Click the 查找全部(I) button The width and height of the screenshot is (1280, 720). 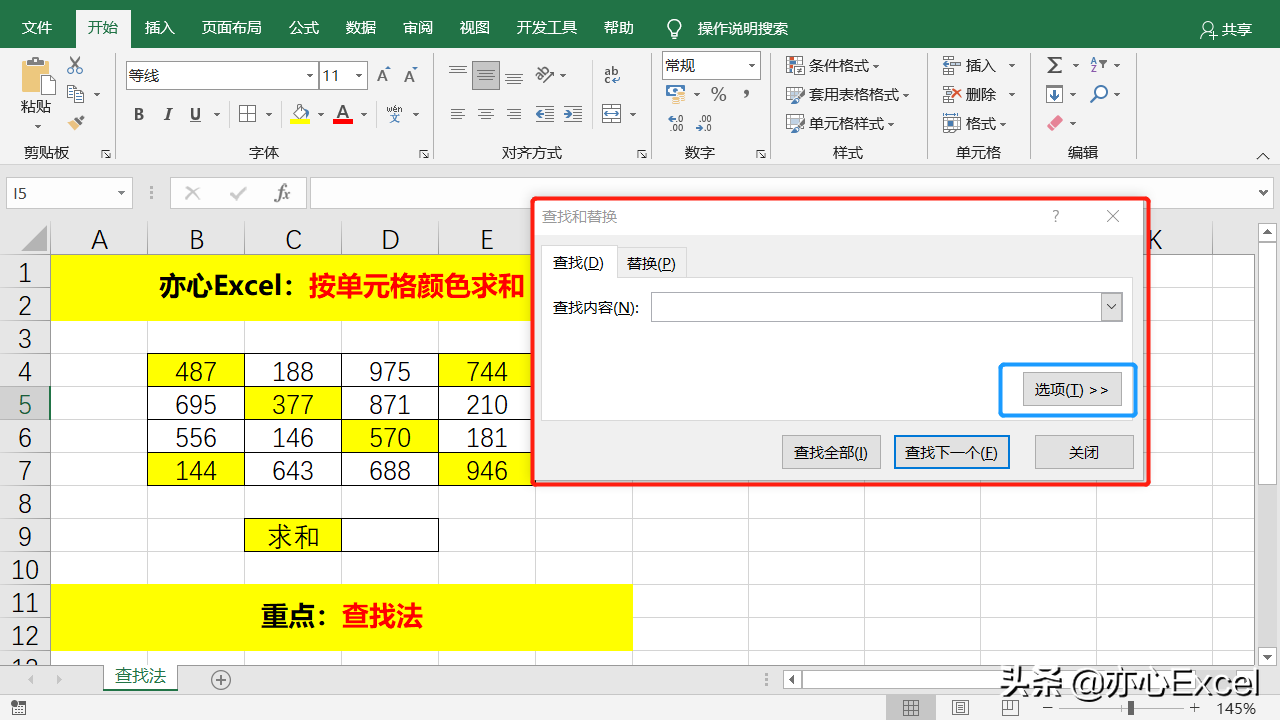(x=831, y=452)
